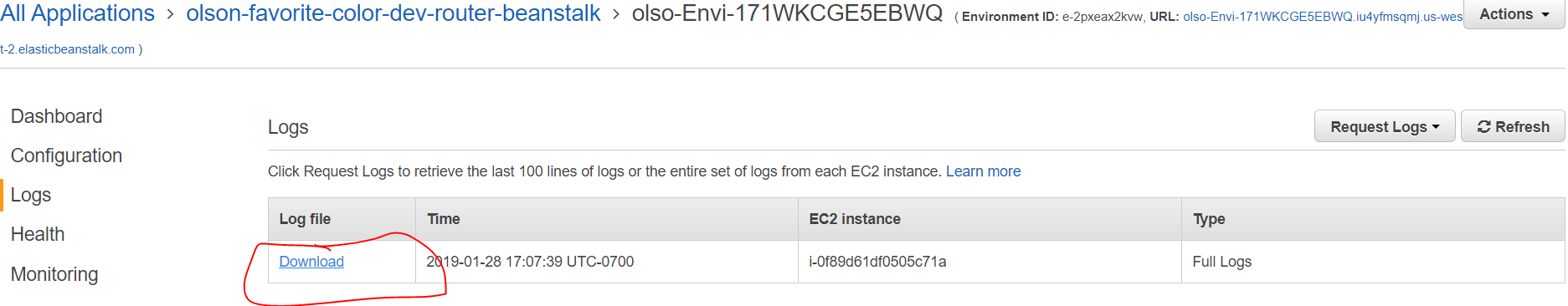
Task: Go to All Applications breadcrumb
Action: pos(77,13)
